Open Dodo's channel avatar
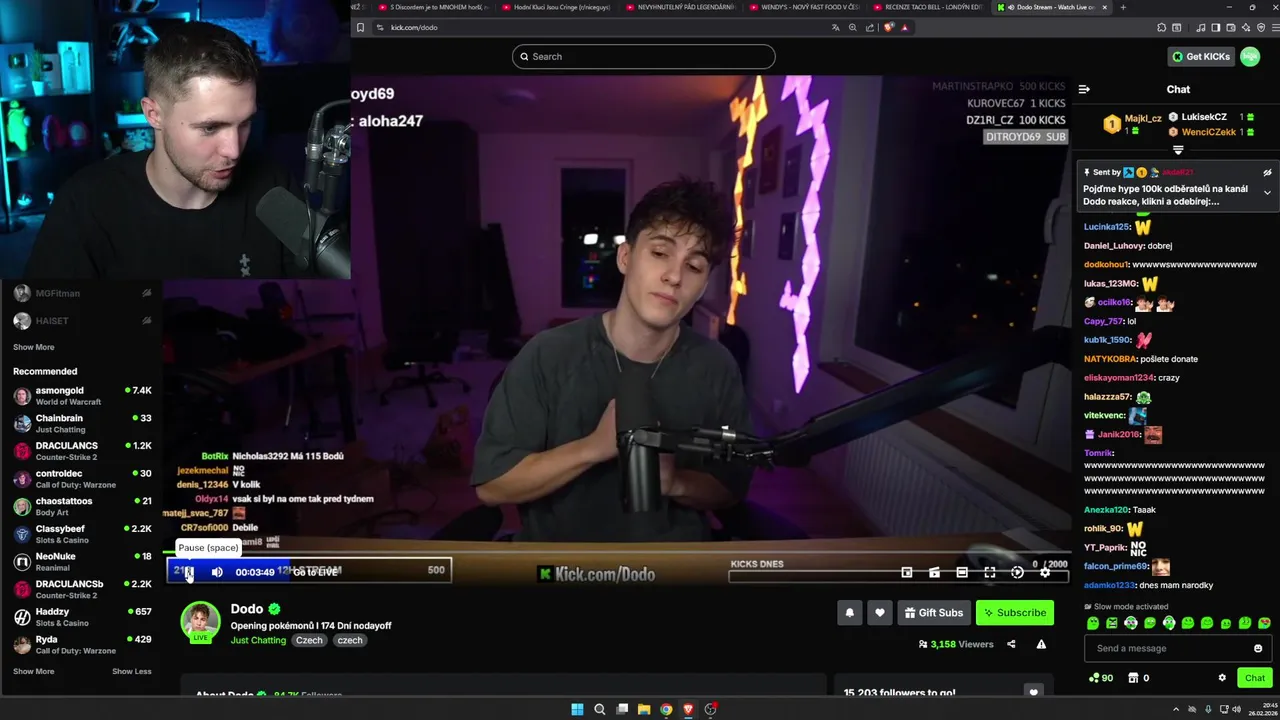 click(x=200, y=621)
